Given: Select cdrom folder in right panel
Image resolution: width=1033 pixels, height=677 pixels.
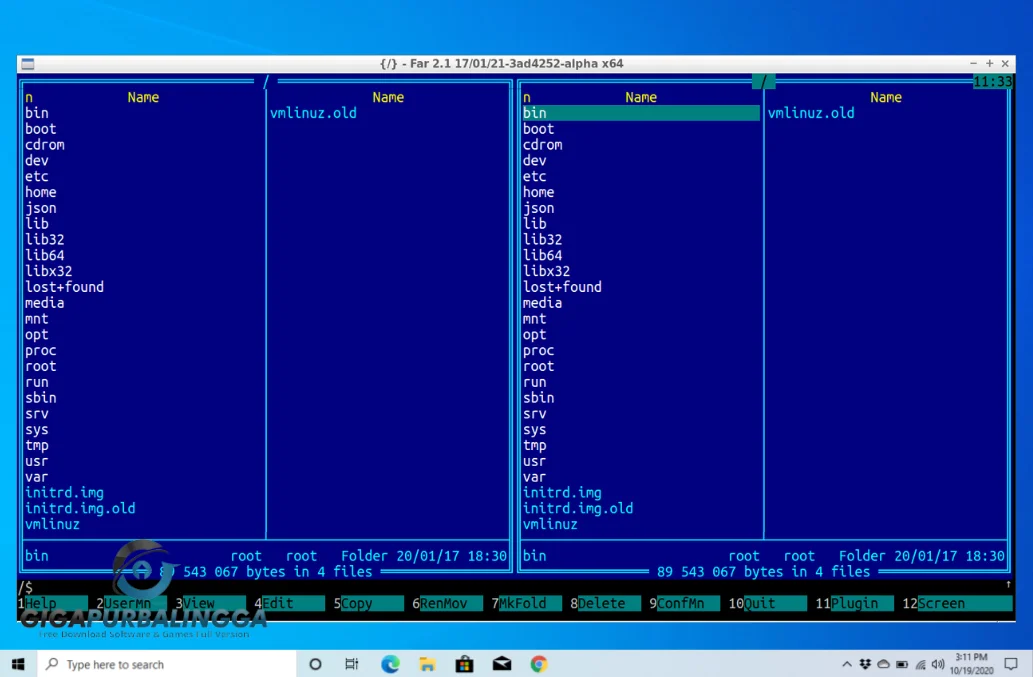Looking at the screenshot, I should [x=543, y=145].
